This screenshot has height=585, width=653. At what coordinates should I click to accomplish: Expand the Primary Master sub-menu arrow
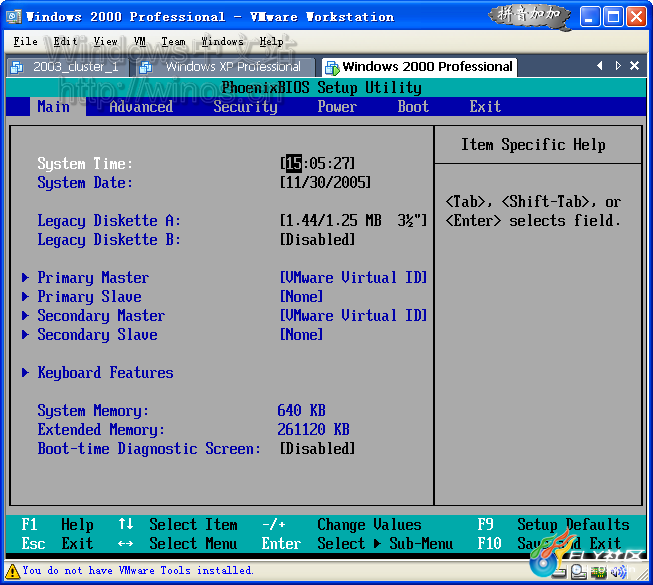[x=25, y=278]
